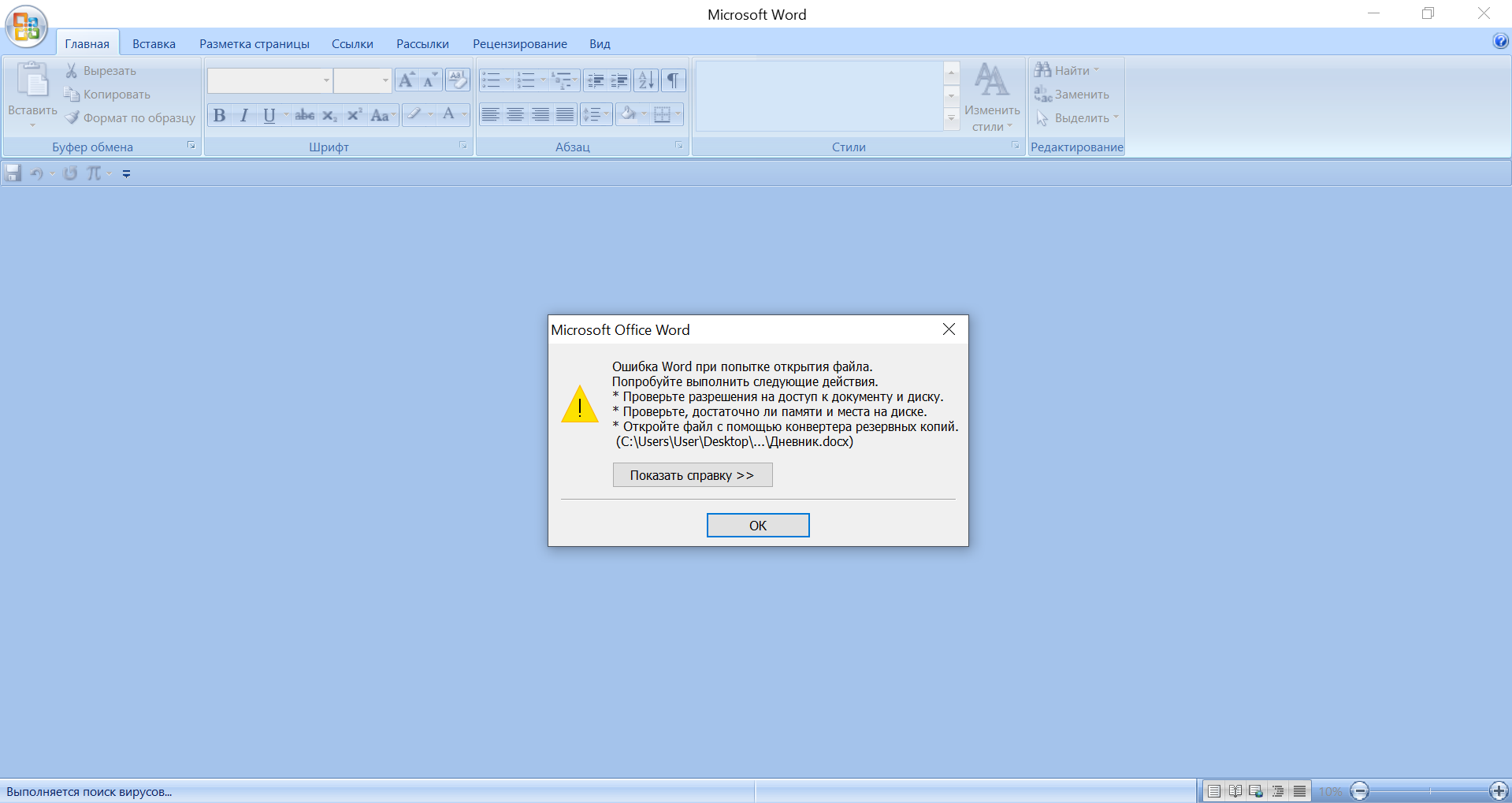Viewport: 1512px width, 803px height.
Task: Click the Shrink Font icon
Action: coord(430,80)
